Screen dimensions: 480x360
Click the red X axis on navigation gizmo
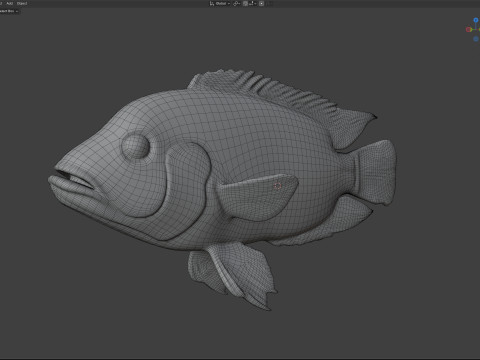(x=468, y=30)
